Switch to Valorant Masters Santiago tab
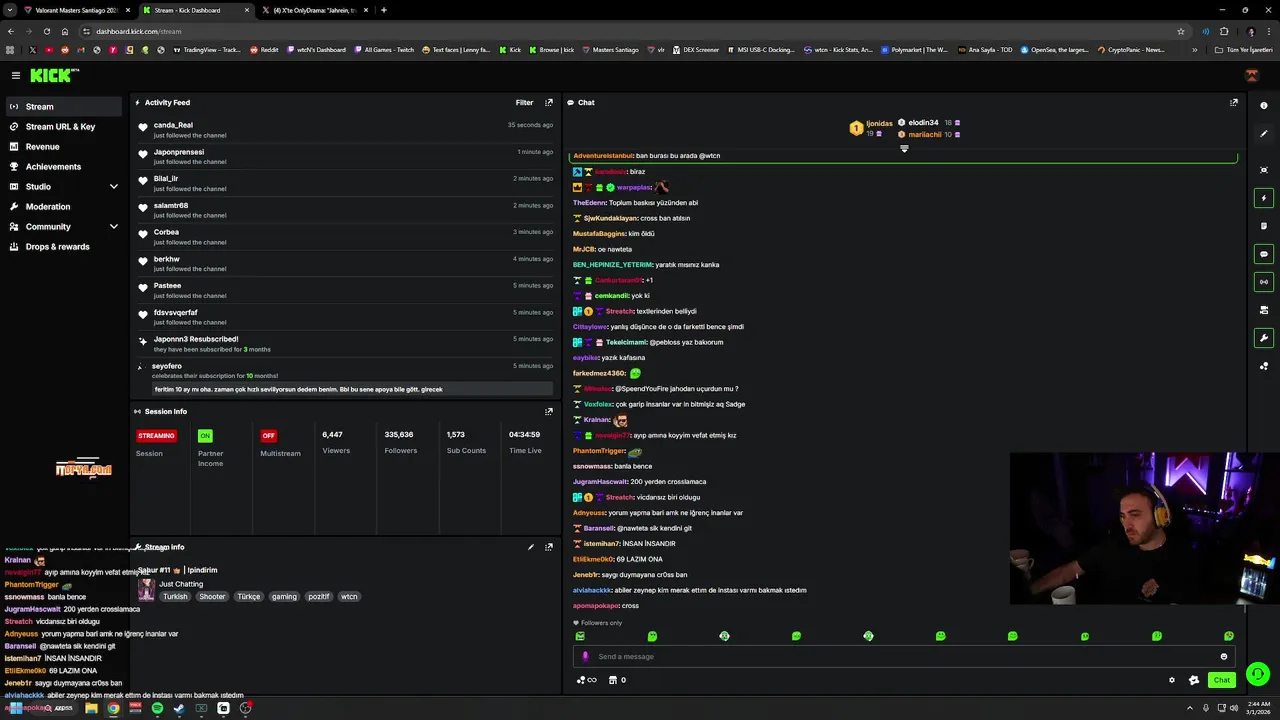This screenshot has width=1280, height=720. (x=76, y=10)
